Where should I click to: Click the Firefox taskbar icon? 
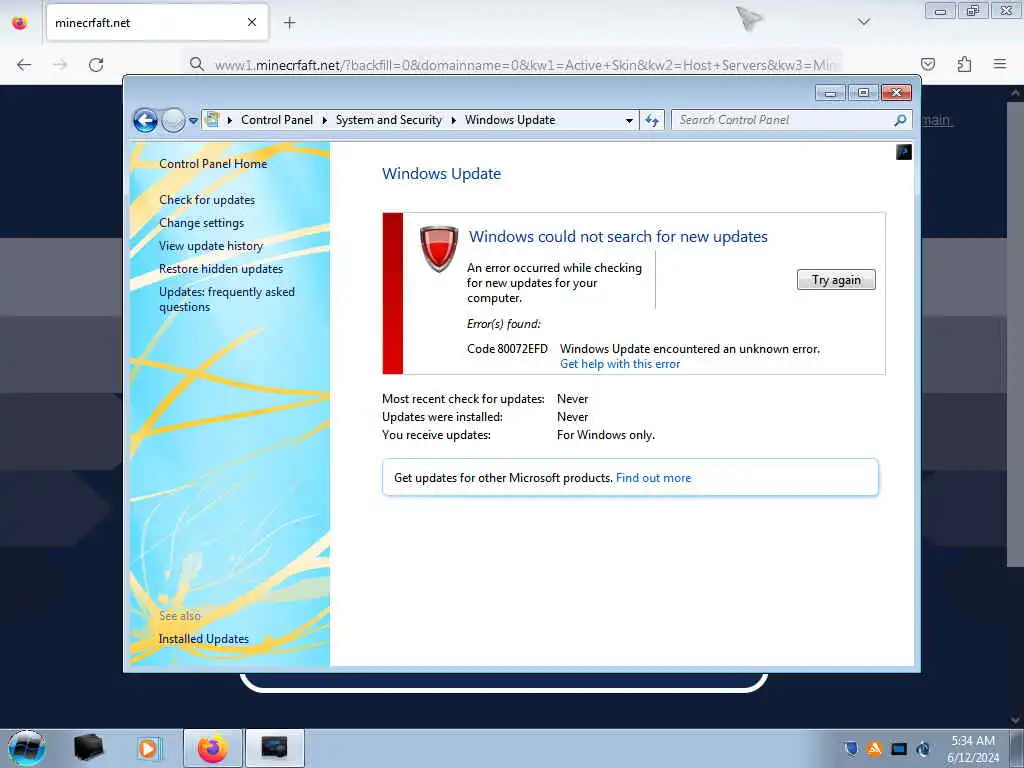click(x=212, y=748)
